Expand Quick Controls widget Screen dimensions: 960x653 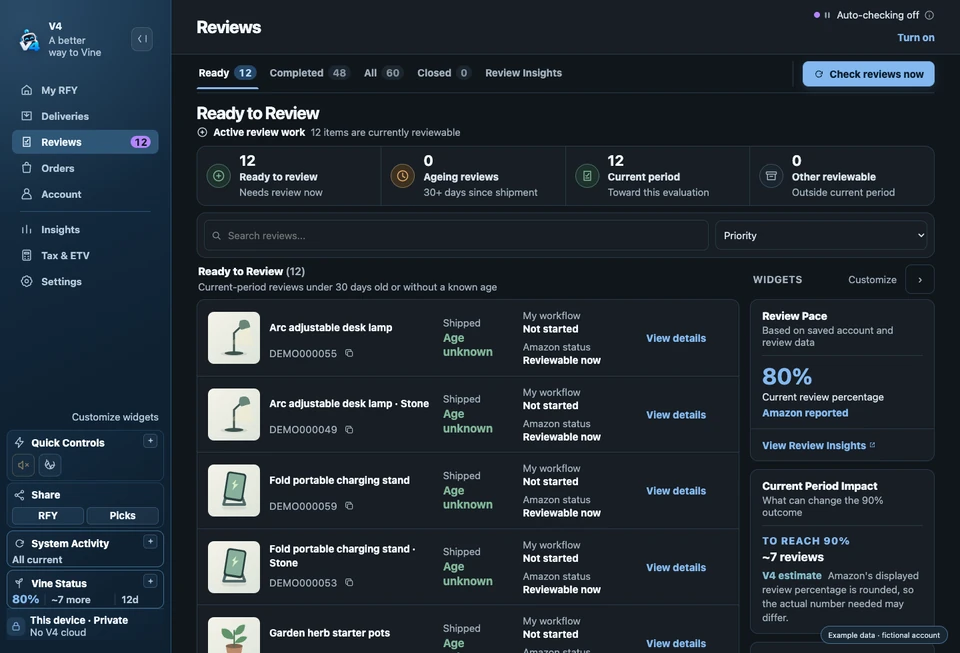tap(150, 441)
